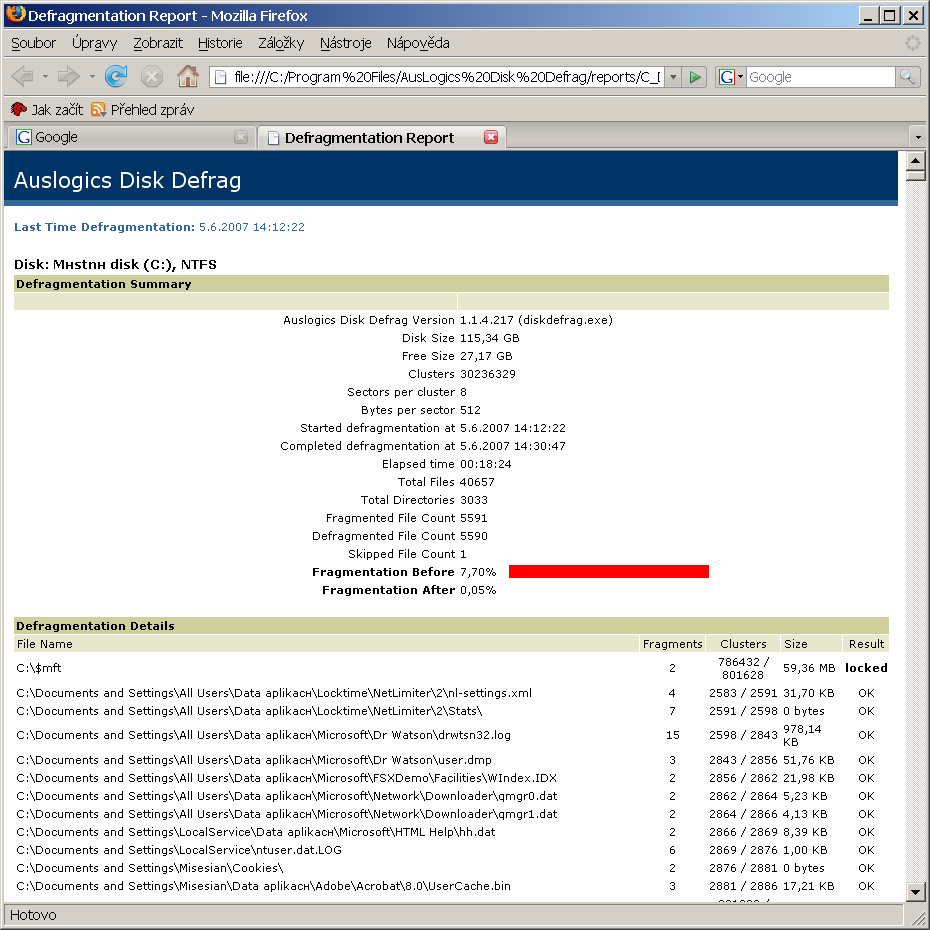
Task: Open the Zobrazit menu
Action: 158,43
